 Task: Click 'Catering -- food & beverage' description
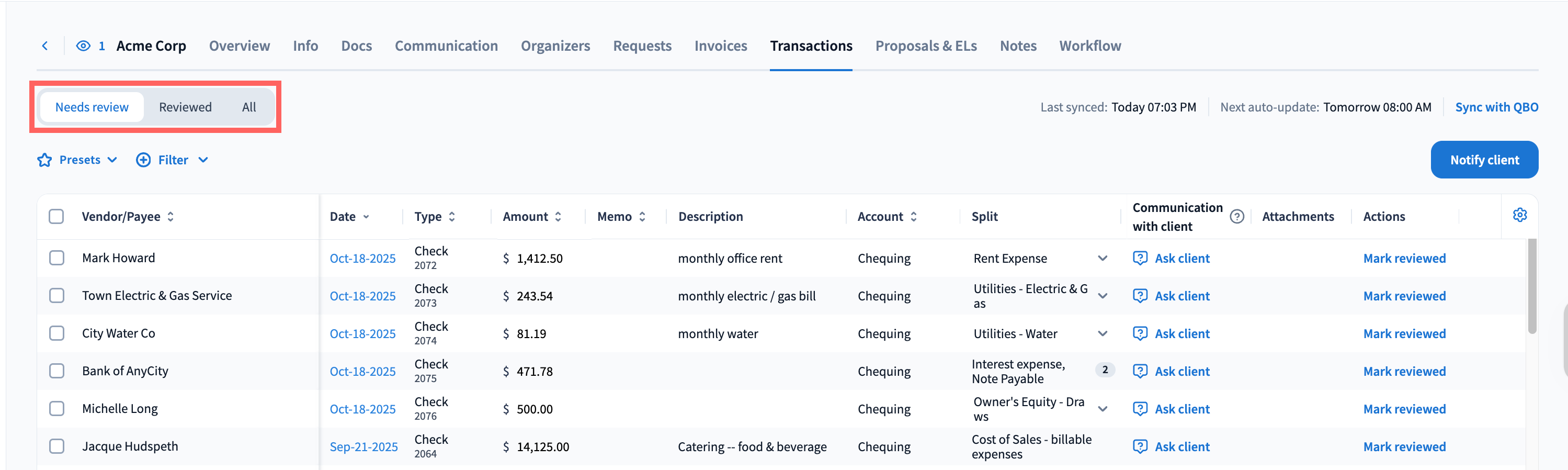pos(752,447)
